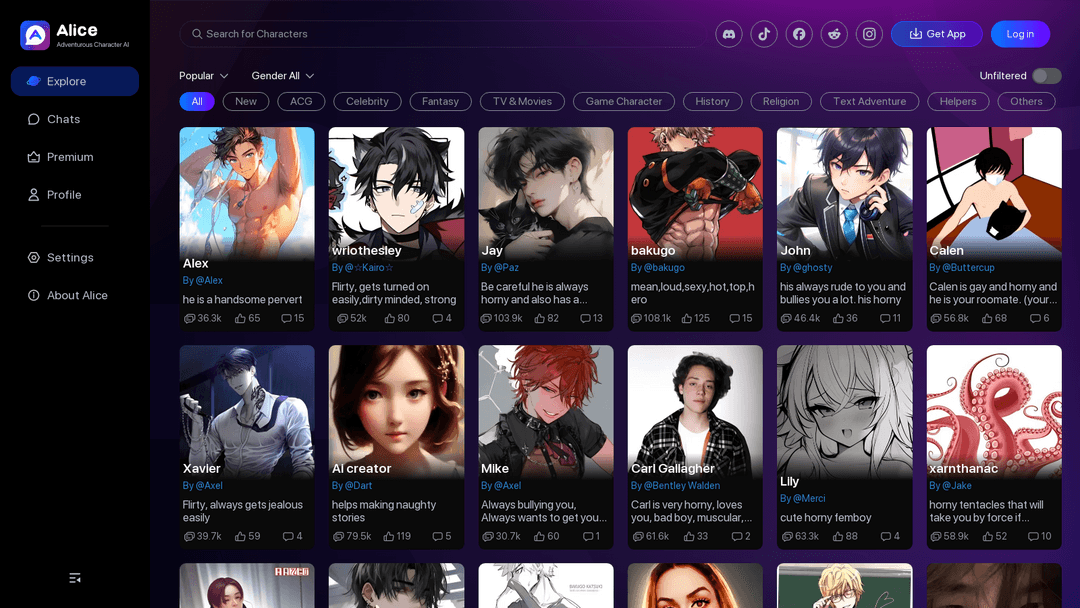1080x608 pixels.
Task: Click the Alice logo icon
Action: click(x=35, y=36)
